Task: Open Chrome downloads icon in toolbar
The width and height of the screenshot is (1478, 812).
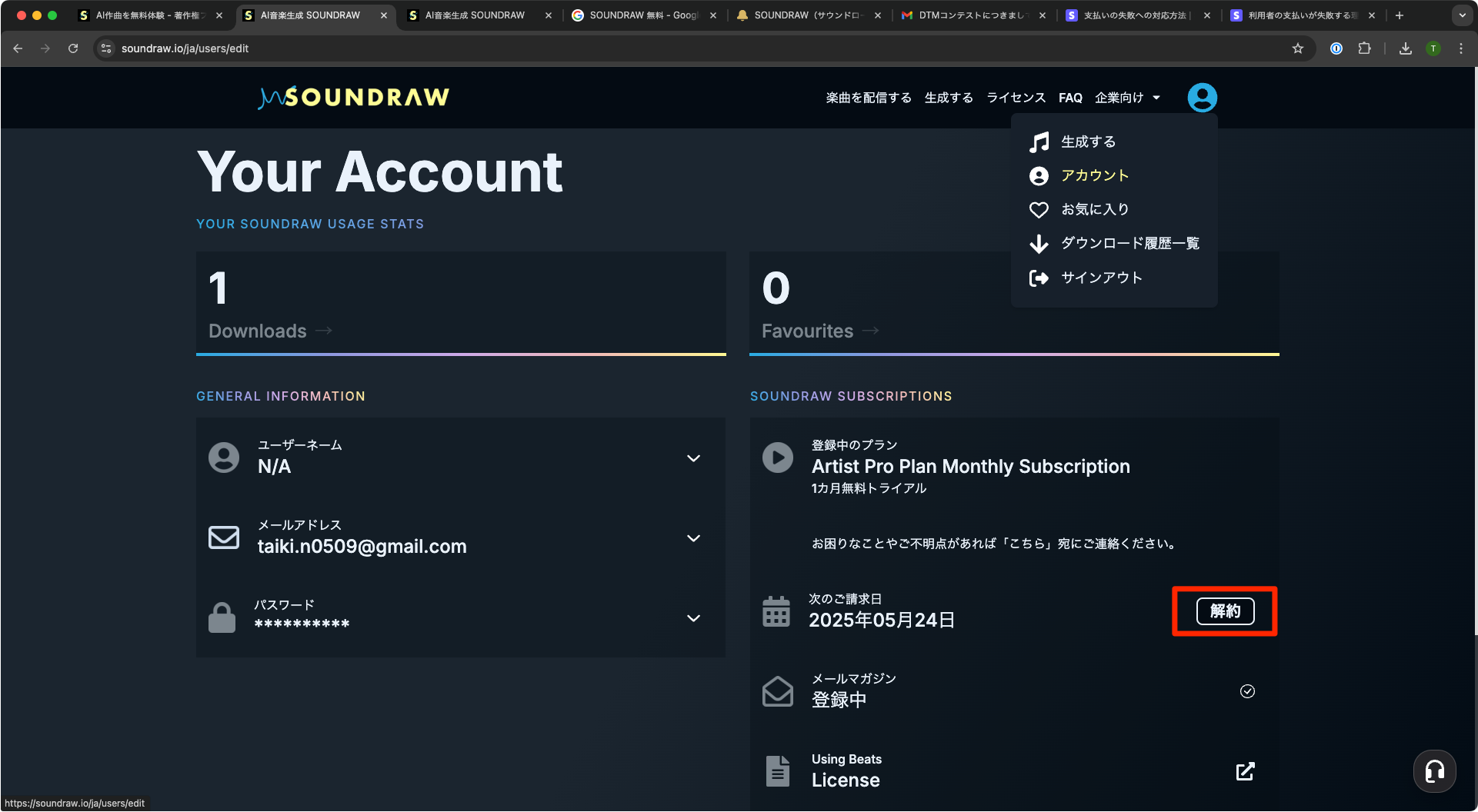Action: click(1406, 48)
